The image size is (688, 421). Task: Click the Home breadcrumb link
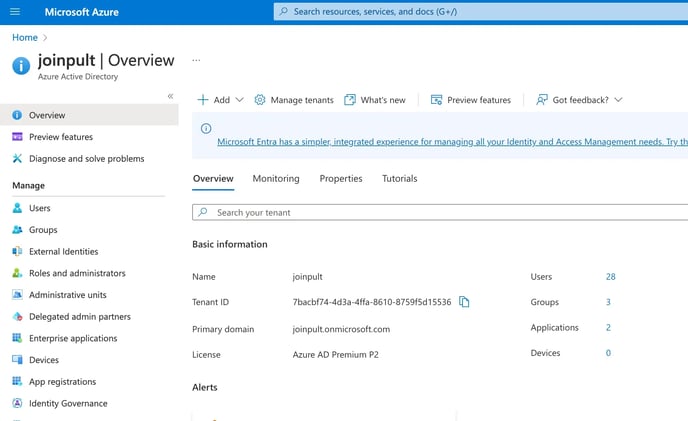pos(25,38)
